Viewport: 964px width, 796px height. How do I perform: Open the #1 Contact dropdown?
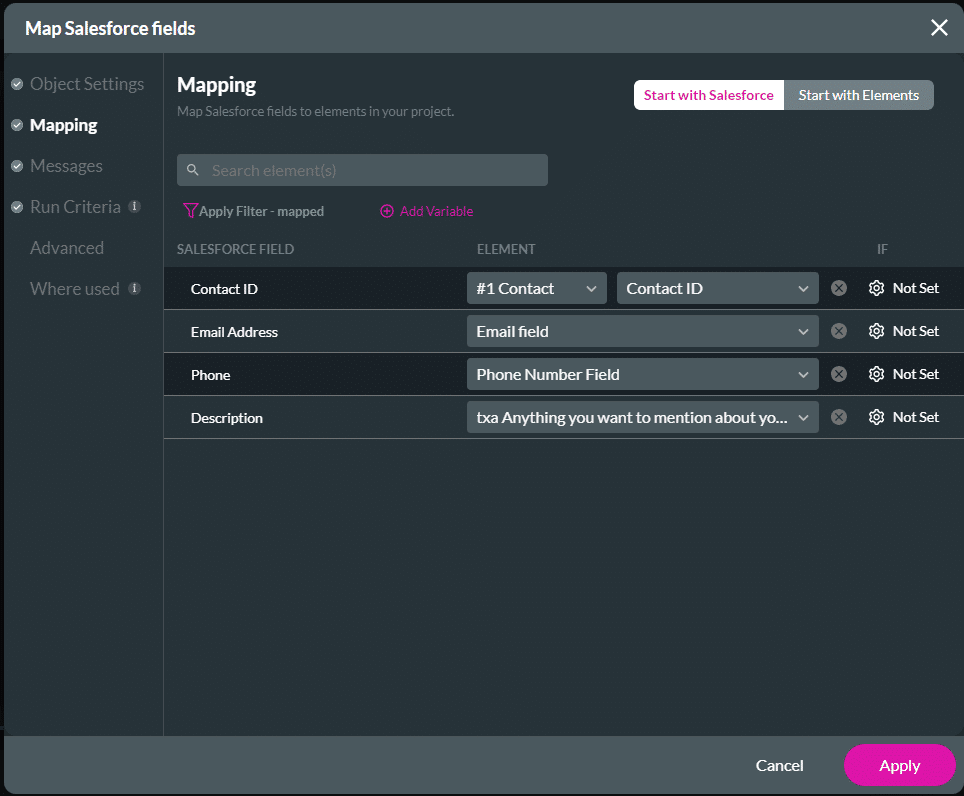point(536,288)
